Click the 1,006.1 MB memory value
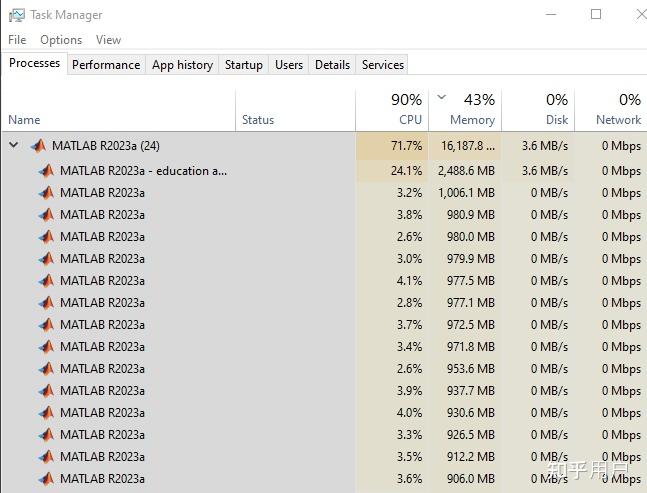The image size is (647, 493). (466, 193)
